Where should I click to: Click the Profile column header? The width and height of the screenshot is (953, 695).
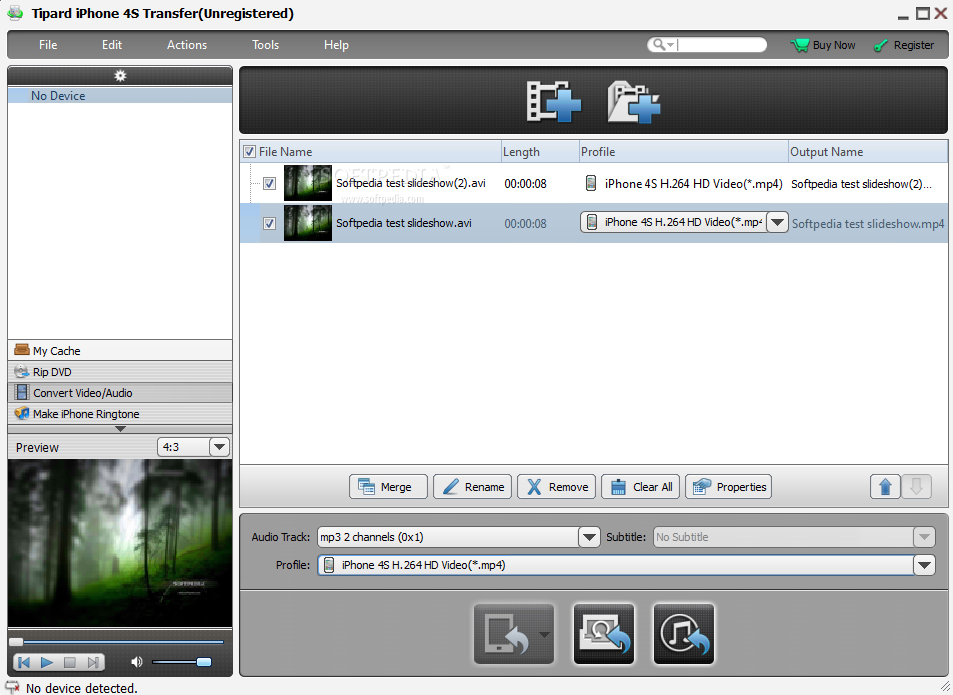[x=683, y=152]
